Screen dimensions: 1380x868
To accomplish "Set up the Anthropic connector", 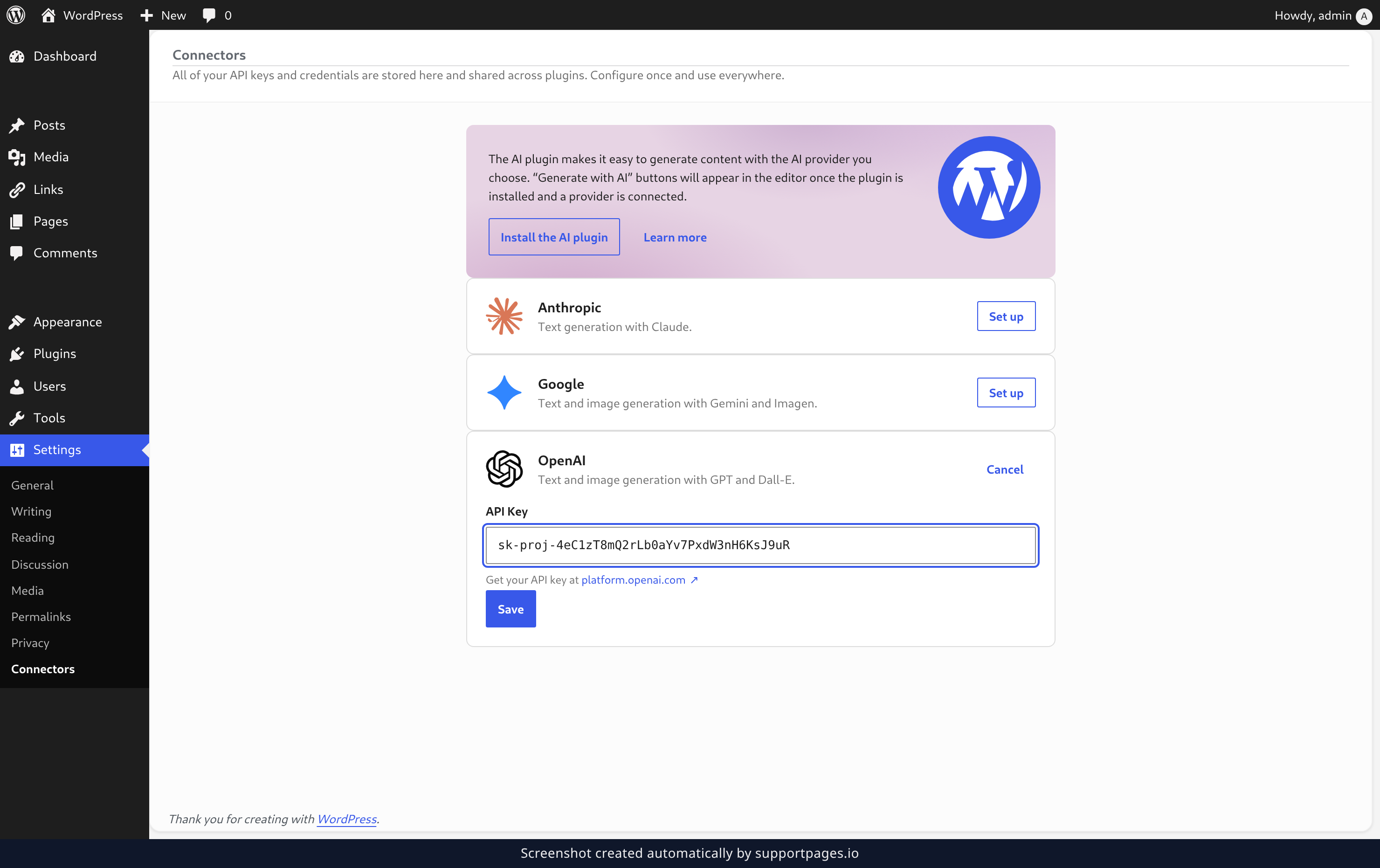I will pyautogui.click(x=1006, y=316).
